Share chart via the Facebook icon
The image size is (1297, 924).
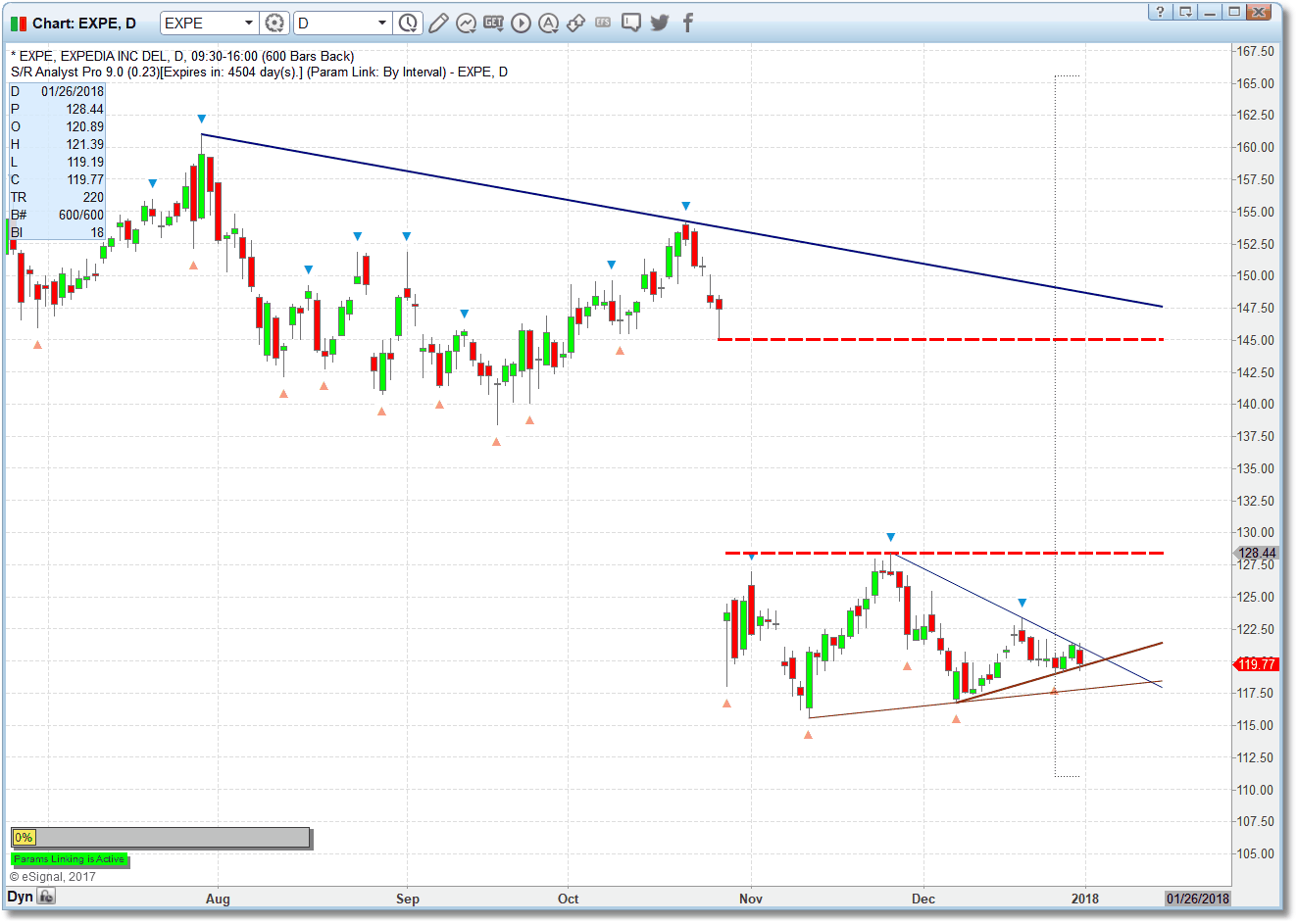click(687, 23)
